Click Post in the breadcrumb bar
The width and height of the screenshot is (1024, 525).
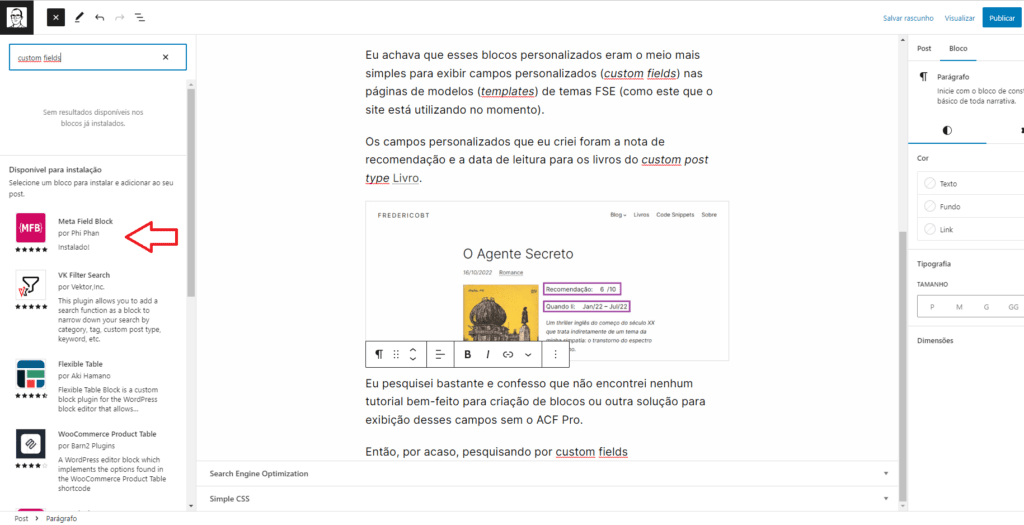pos(21,518)
